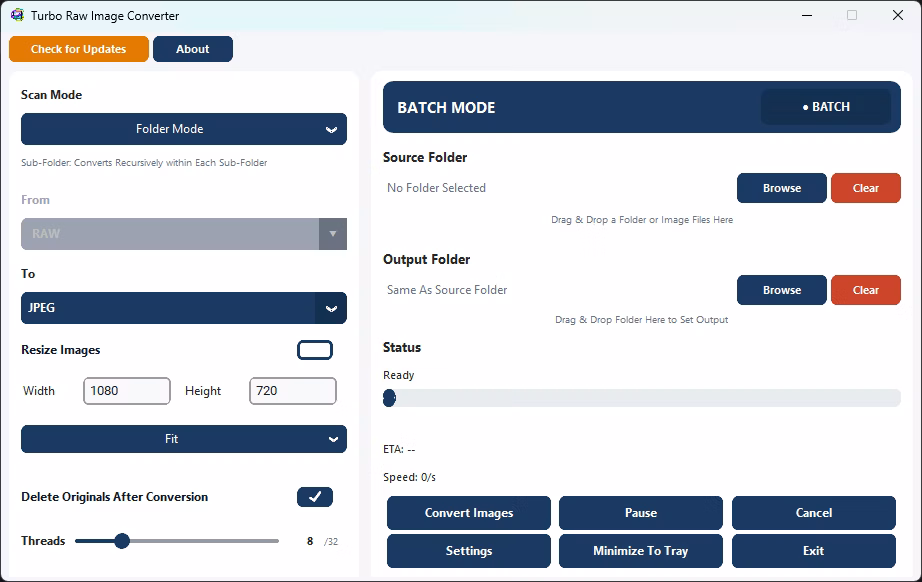The height and width of the screenshot is (582, 922).
Task: Click 'Drag & Drop a Folder or Image Files Here'
Action: (x=642, y=220)
